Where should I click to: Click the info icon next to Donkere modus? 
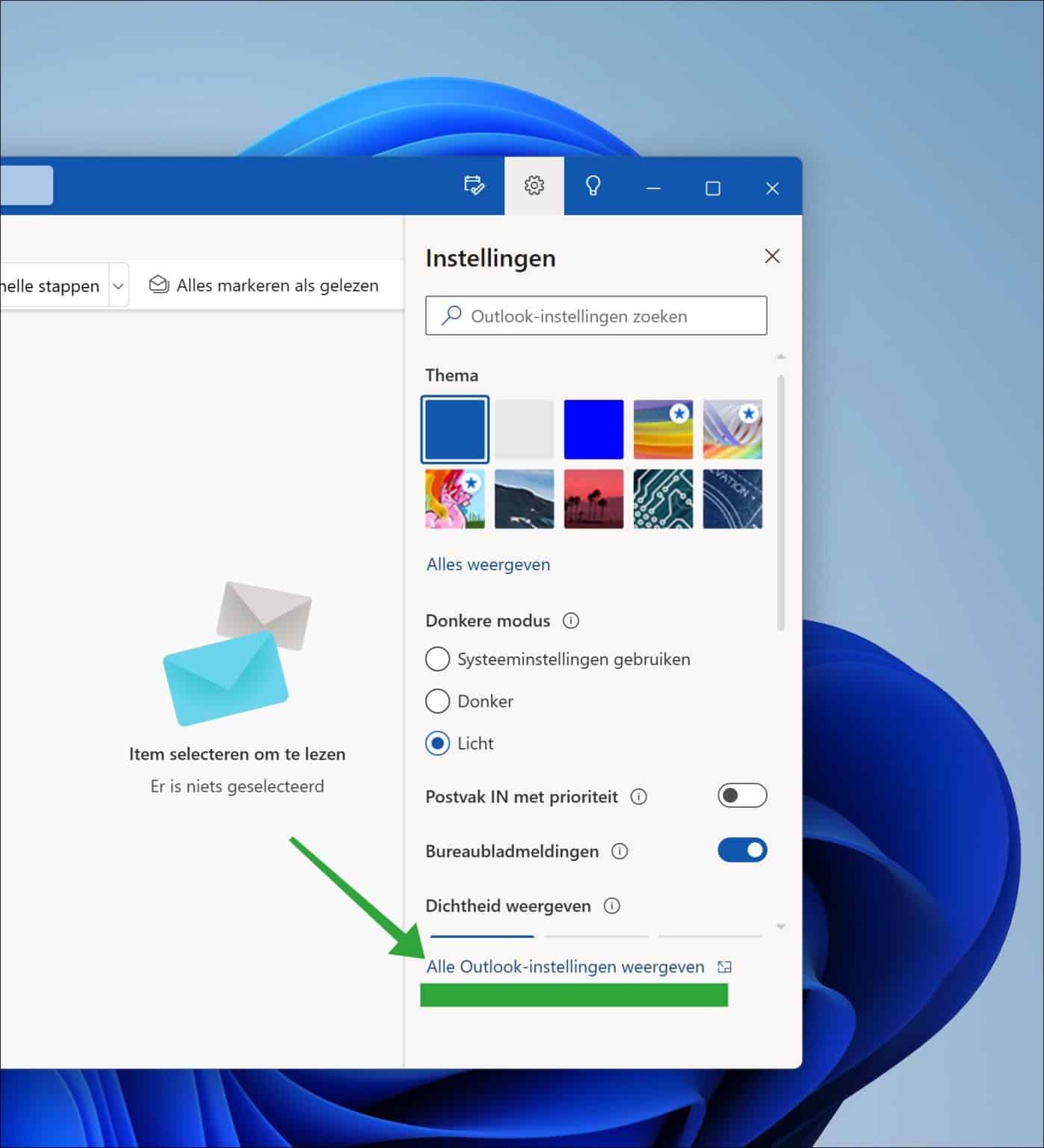pyautogui.click(x=571, y=620)
